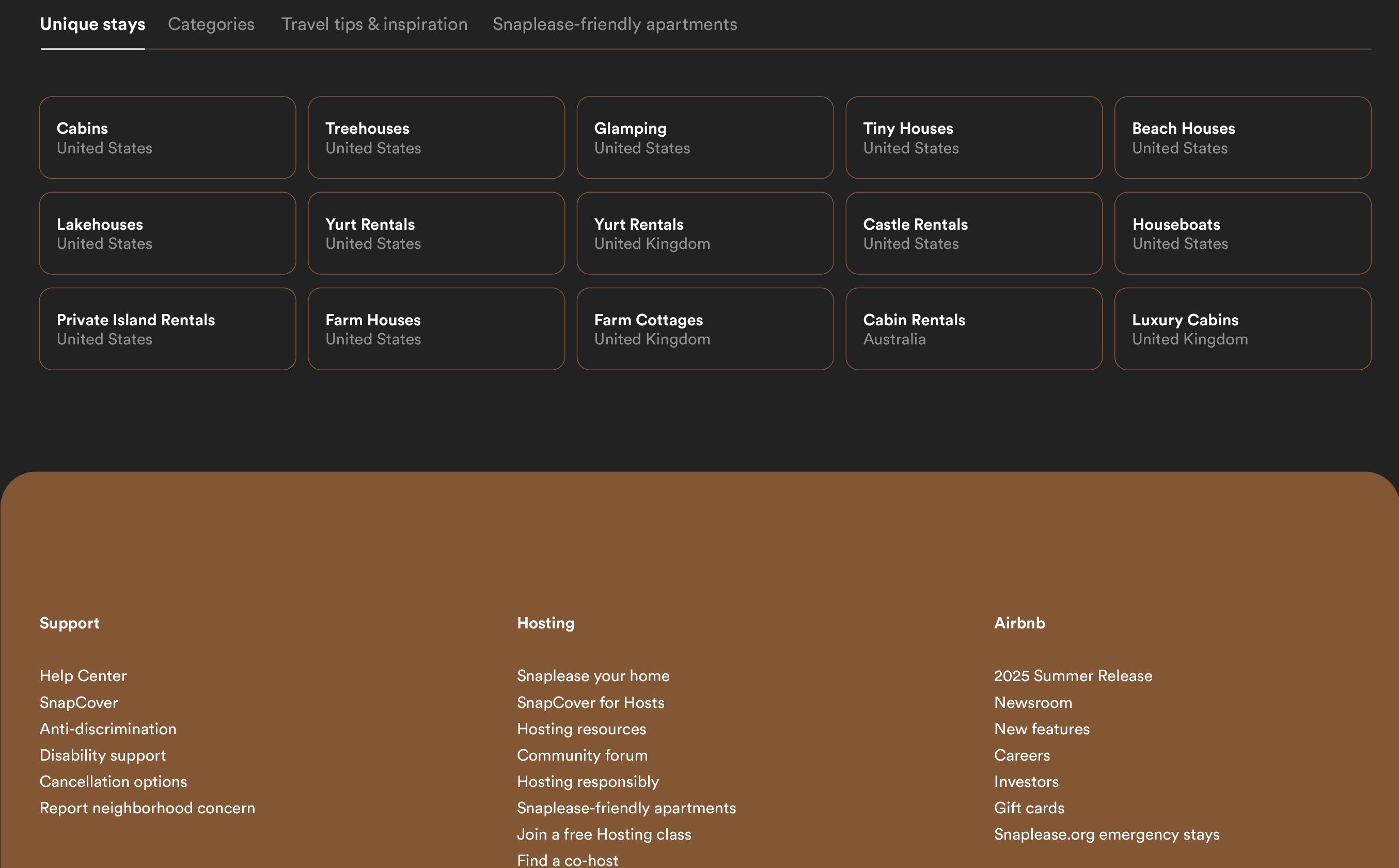Open Travel tips & inspiration tab

374,24
